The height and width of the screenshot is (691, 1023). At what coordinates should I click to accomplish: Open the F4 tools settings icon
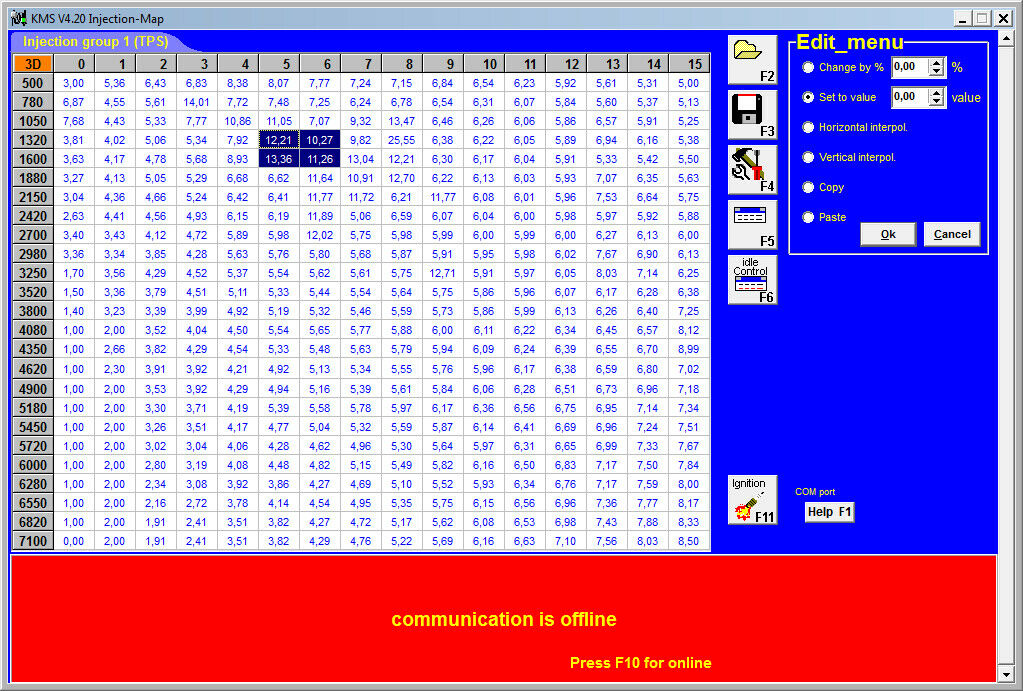752,170
